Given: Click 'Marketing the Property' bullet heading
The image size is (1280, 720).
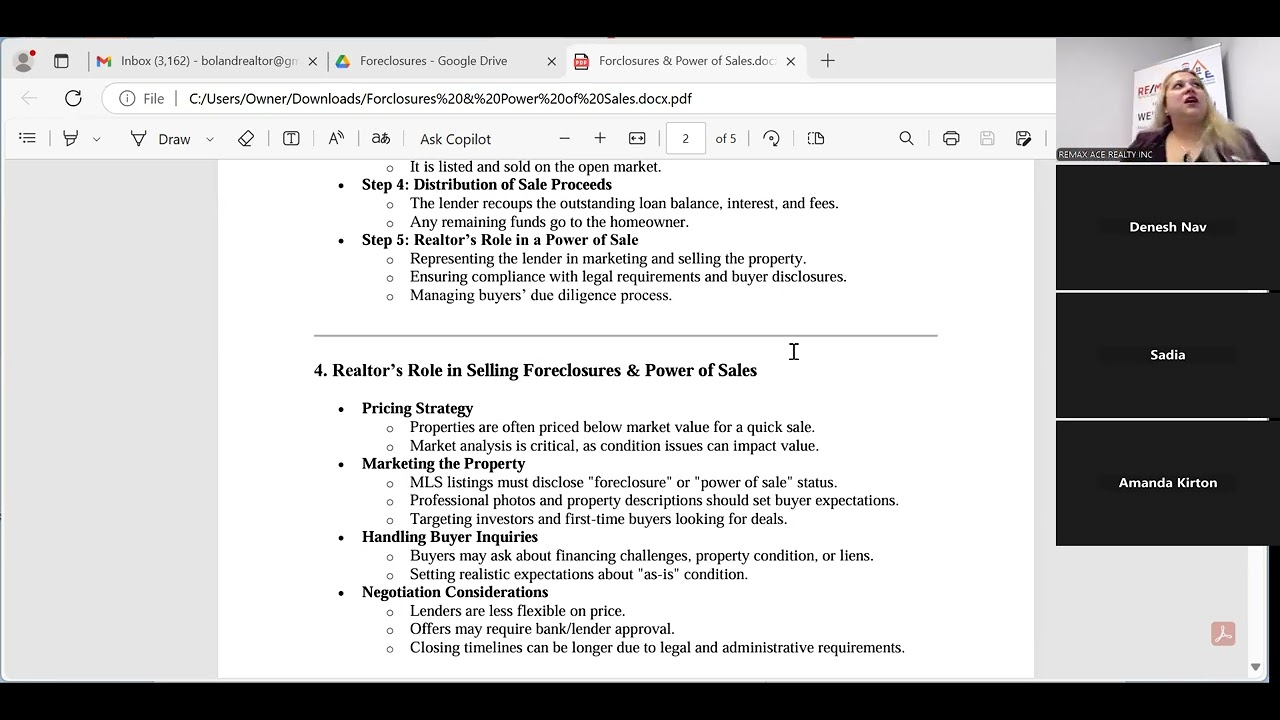Looking at the screenshot, I should 443,463.
